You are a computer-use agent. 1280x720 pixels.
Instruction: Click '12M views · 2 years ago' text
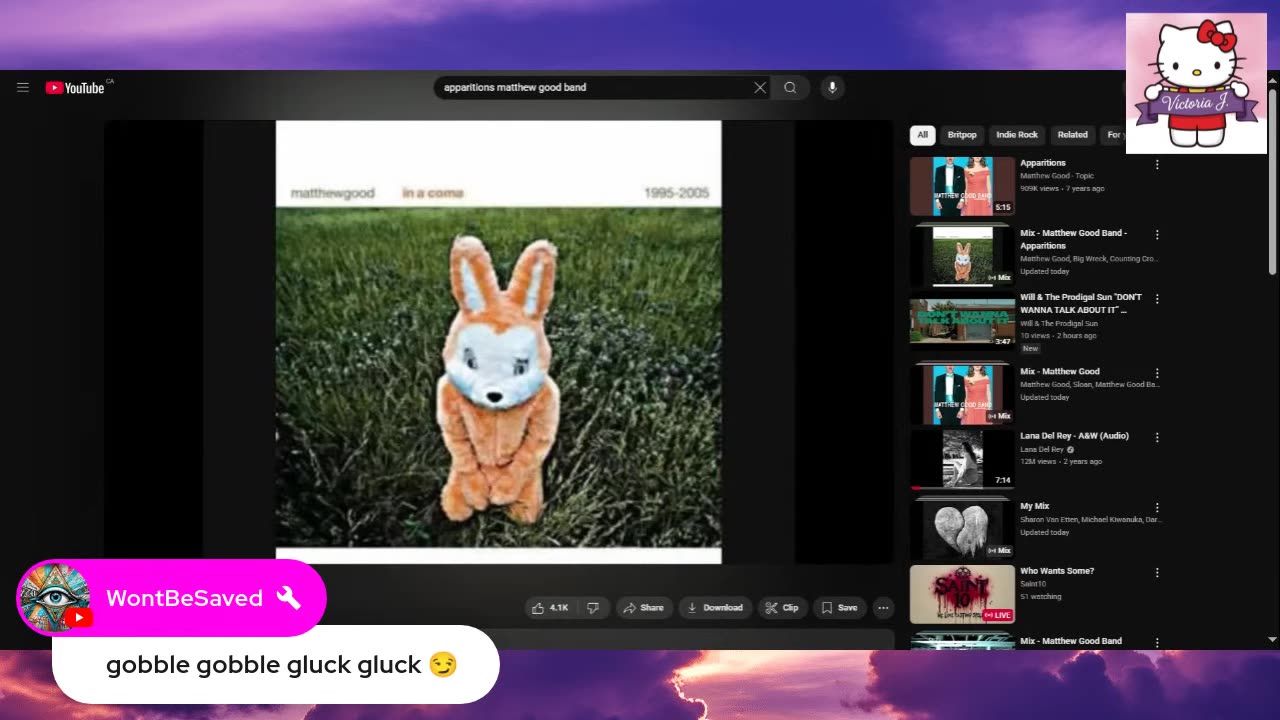point(1061,461)
